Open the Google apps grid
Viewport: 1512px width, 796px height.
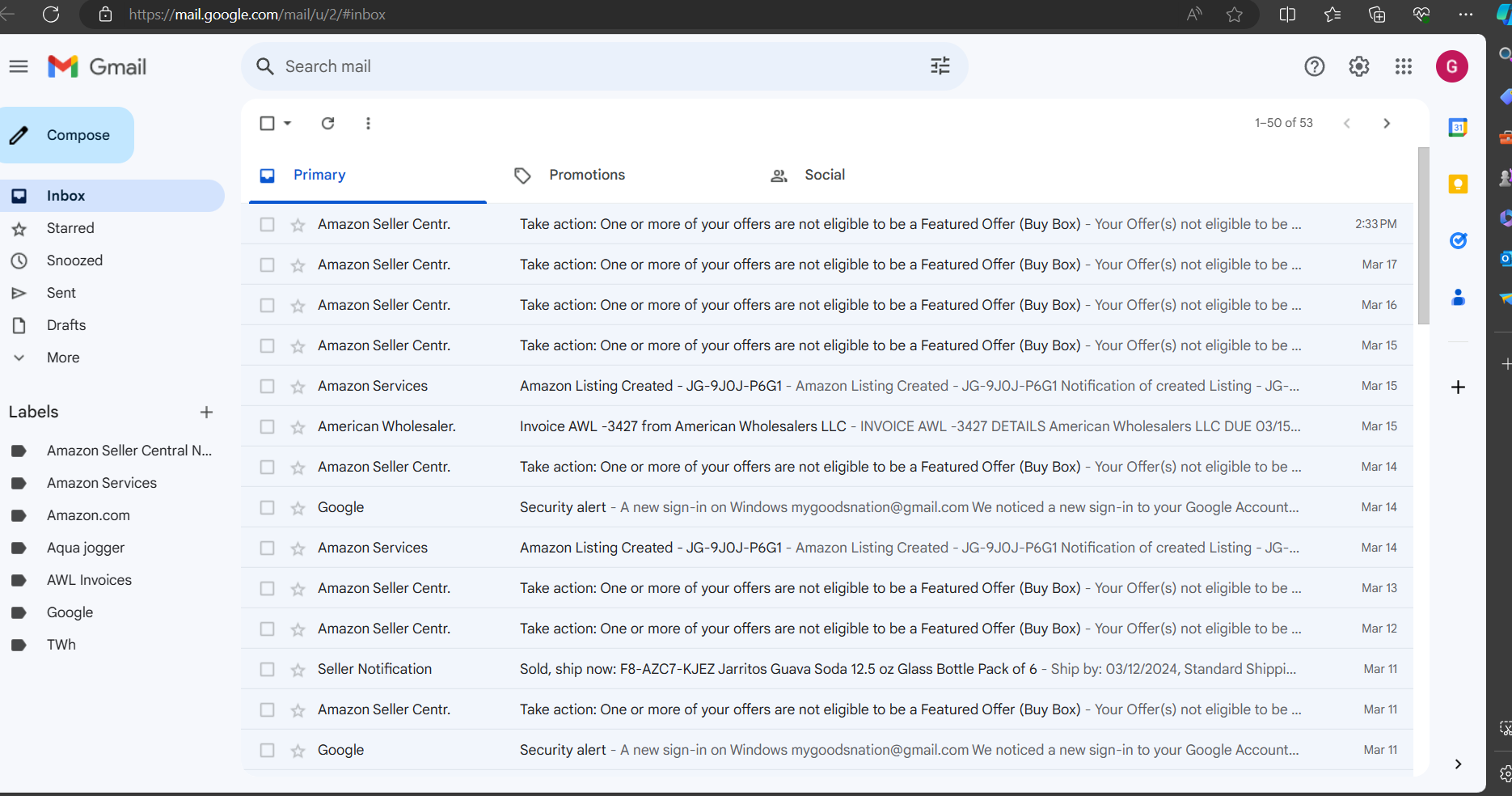tap(1404, 66)
